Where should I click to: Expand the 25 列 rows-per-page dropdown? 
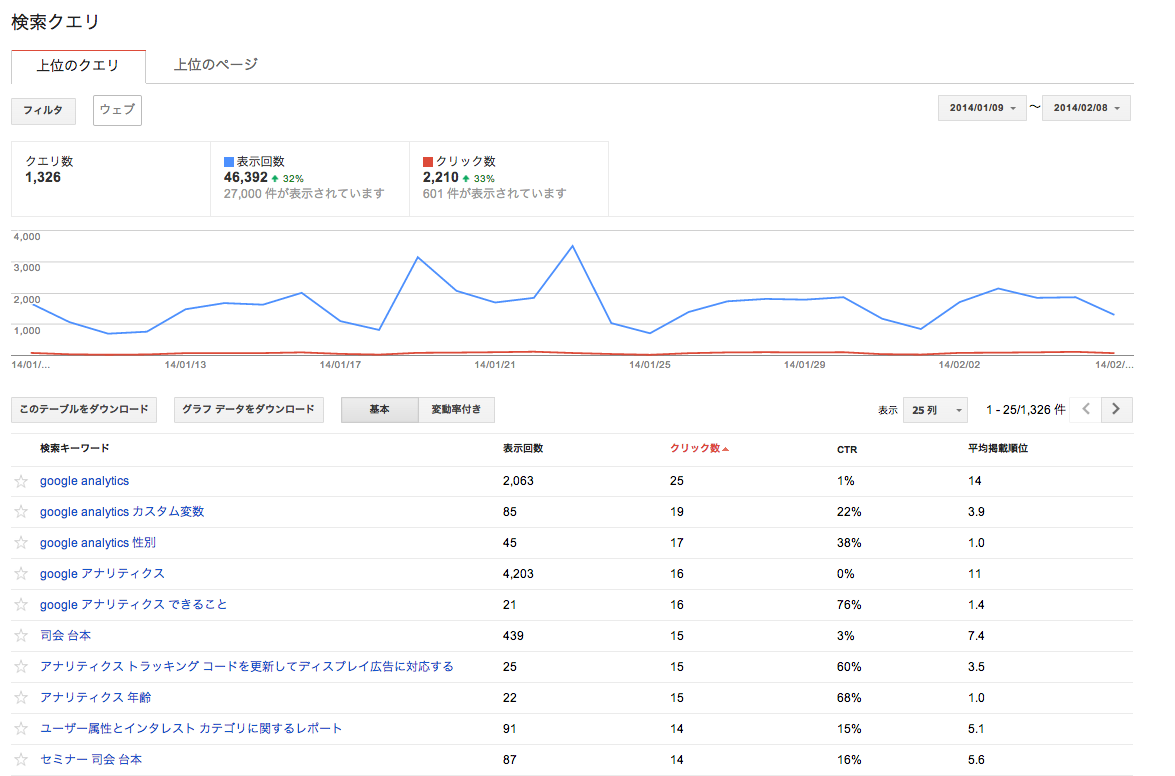pyautogui.click(x=935, y=410)
